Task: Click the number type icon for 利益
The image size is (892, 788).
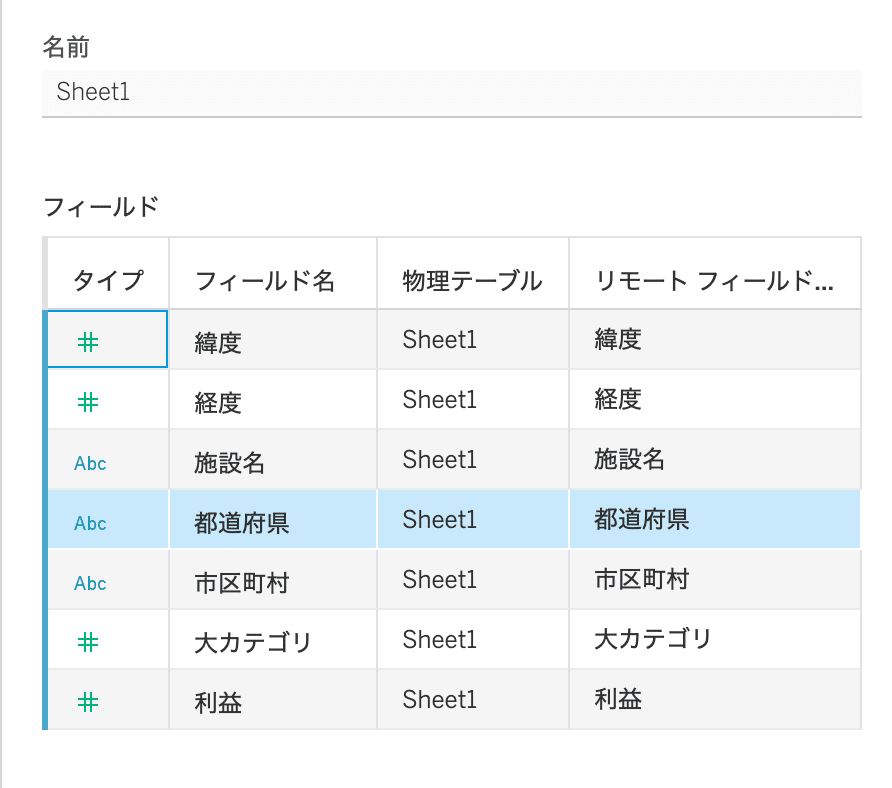Action: [x=88, y=703]
